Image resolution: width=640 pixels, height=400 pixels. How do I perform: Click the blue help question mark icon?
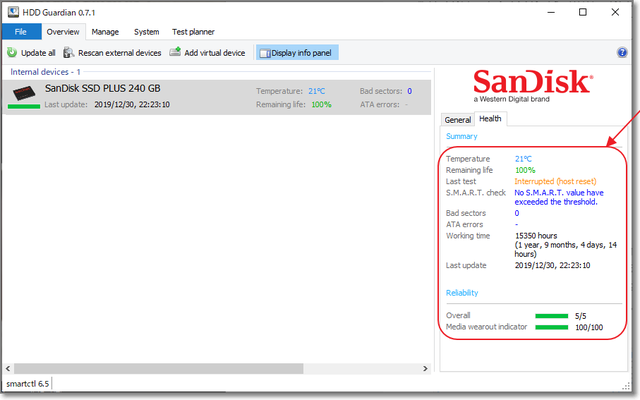(x=622, y=52)
